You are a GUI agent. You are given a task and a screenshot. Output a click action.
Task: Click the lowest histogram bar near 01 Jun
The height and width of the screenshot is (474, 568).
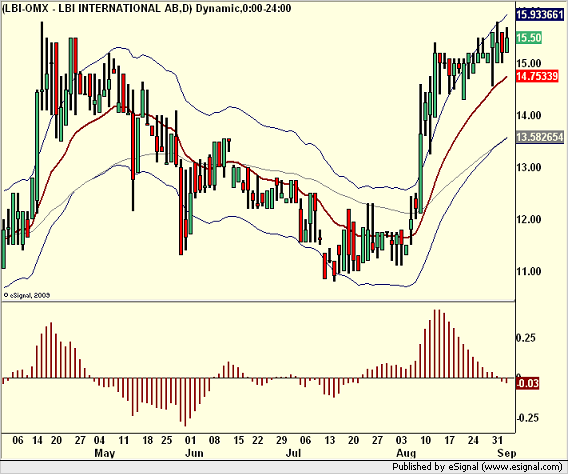point(185,402)
